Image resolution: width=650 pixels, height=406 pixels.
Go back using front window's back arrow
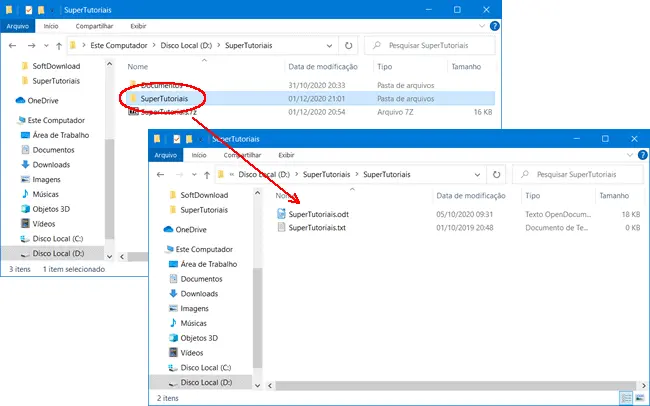click(x=162, y=173)
